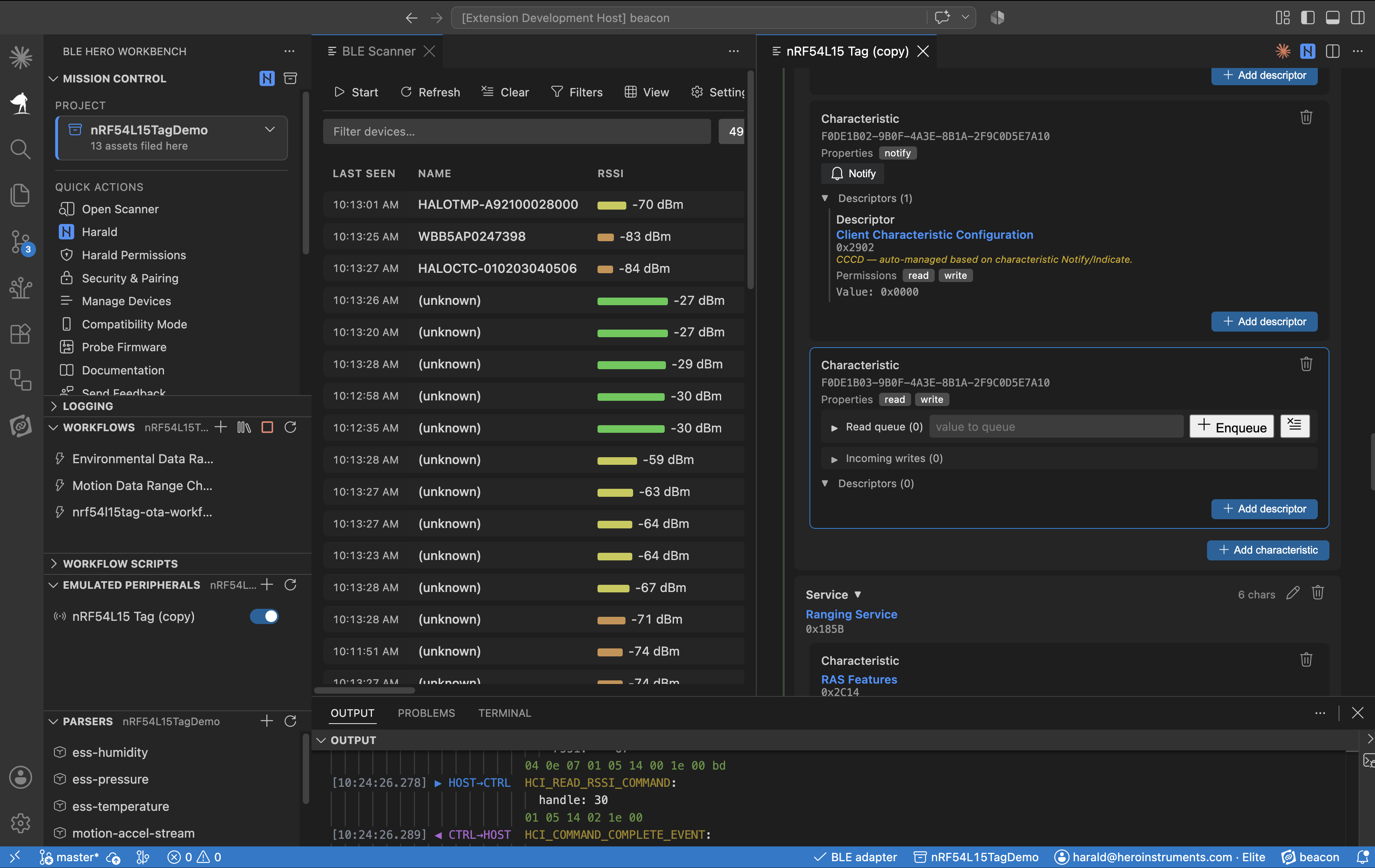Click the Filter devices search field
Viewport: 1375px width, 868px height.
tap(517, 131)
